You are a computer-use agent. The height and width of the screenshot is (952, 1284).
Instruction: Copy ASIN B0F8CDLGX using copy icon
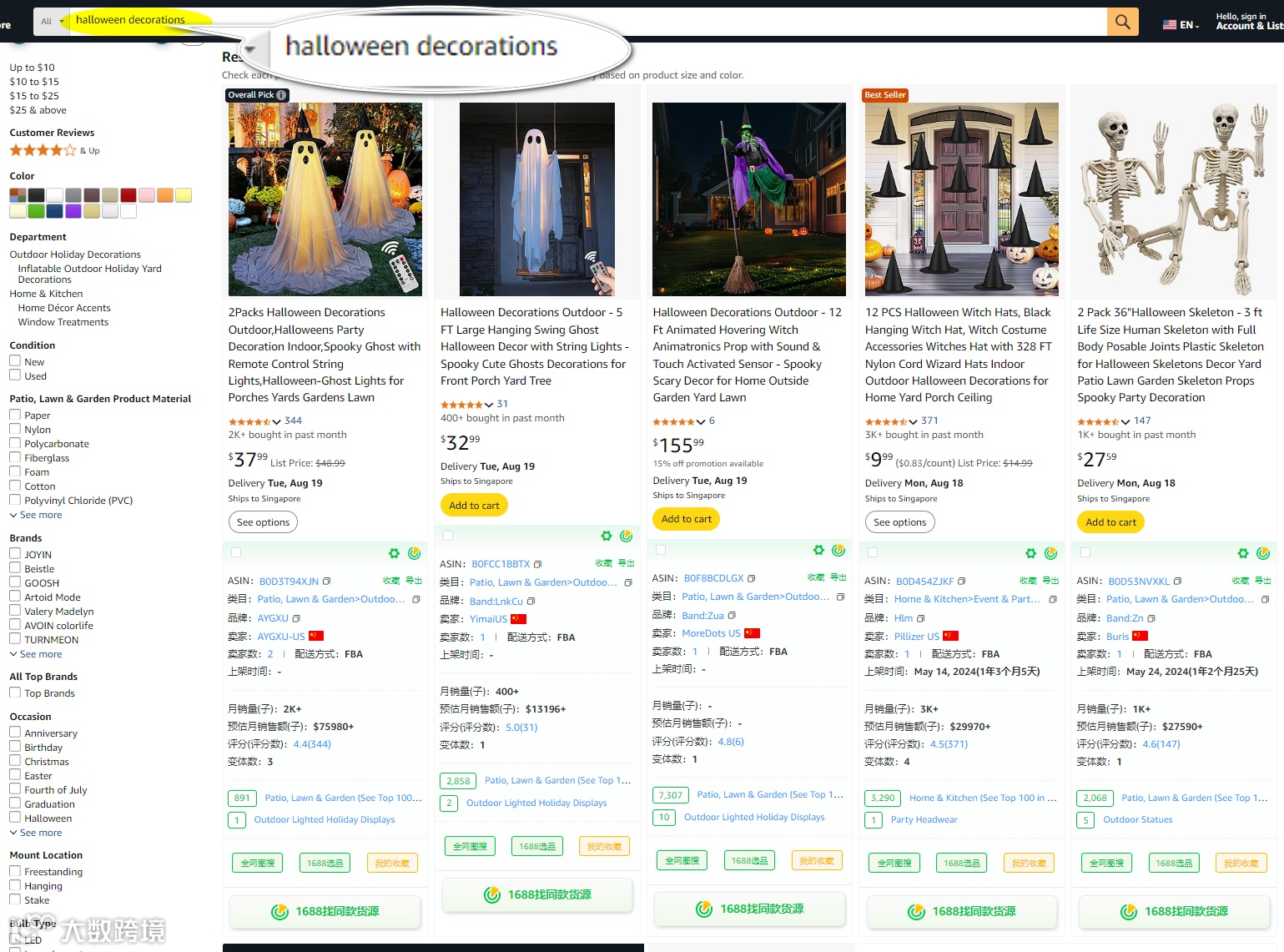(x=751, y=578)
